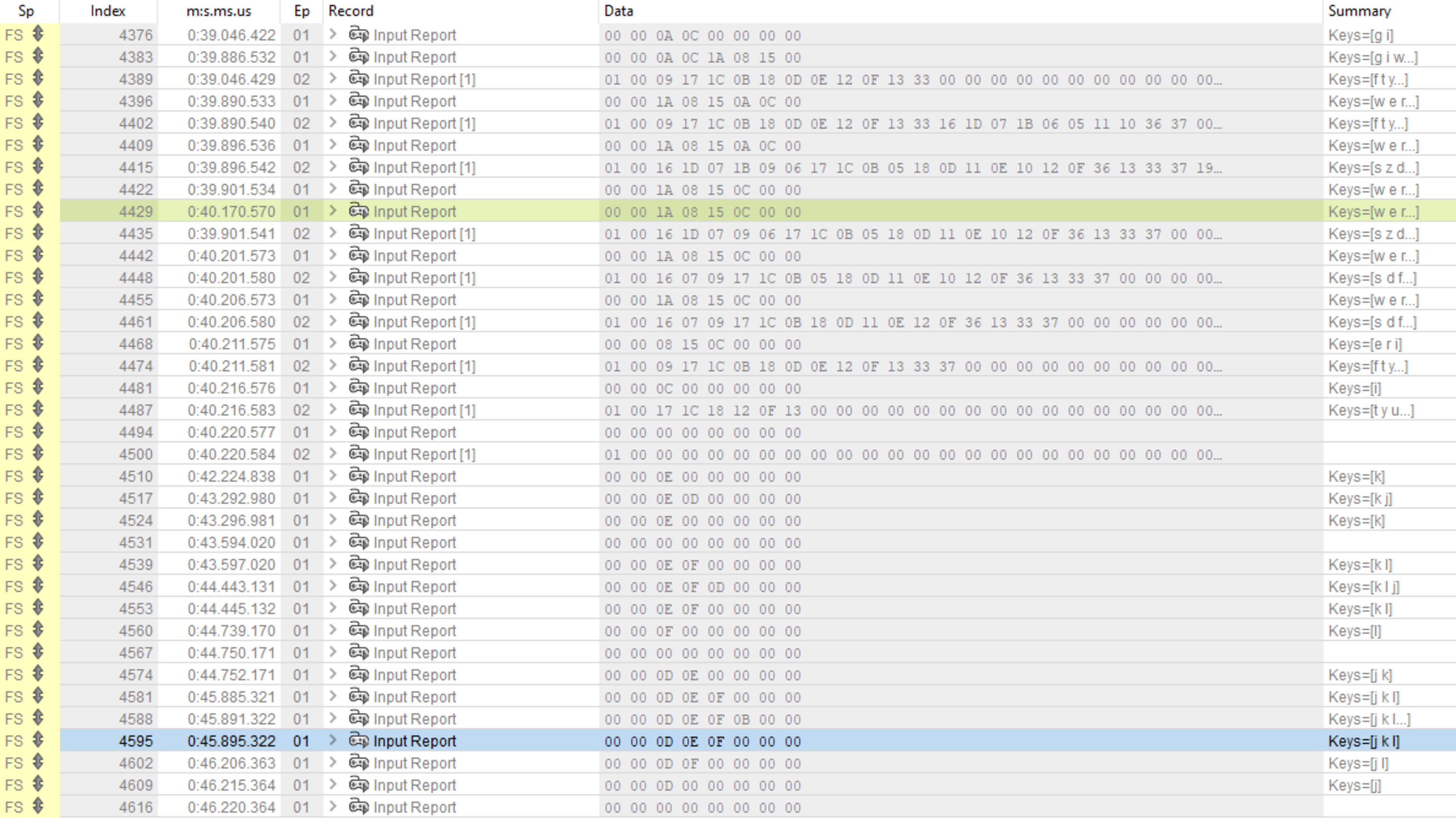Click the speed arrows icon in row 4429
This screenshot has height=820, width=1456.
tap(38, 211)
